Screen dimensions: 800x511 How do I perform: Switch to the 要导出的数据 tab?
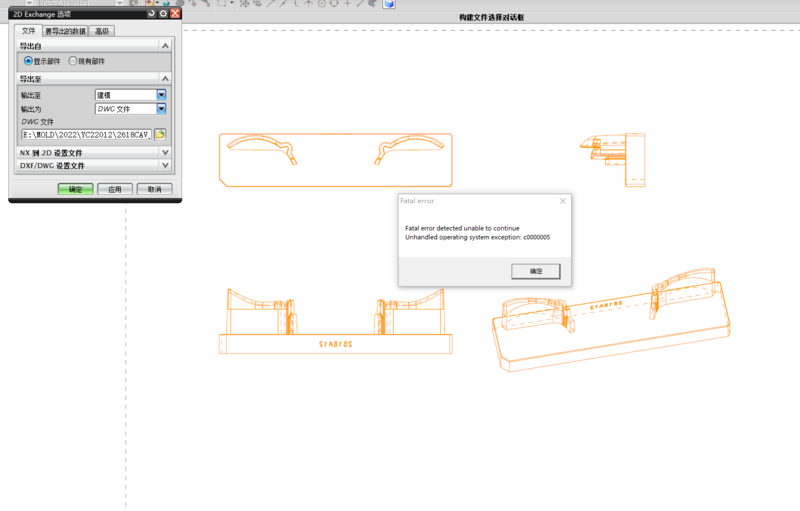[65, 31]
